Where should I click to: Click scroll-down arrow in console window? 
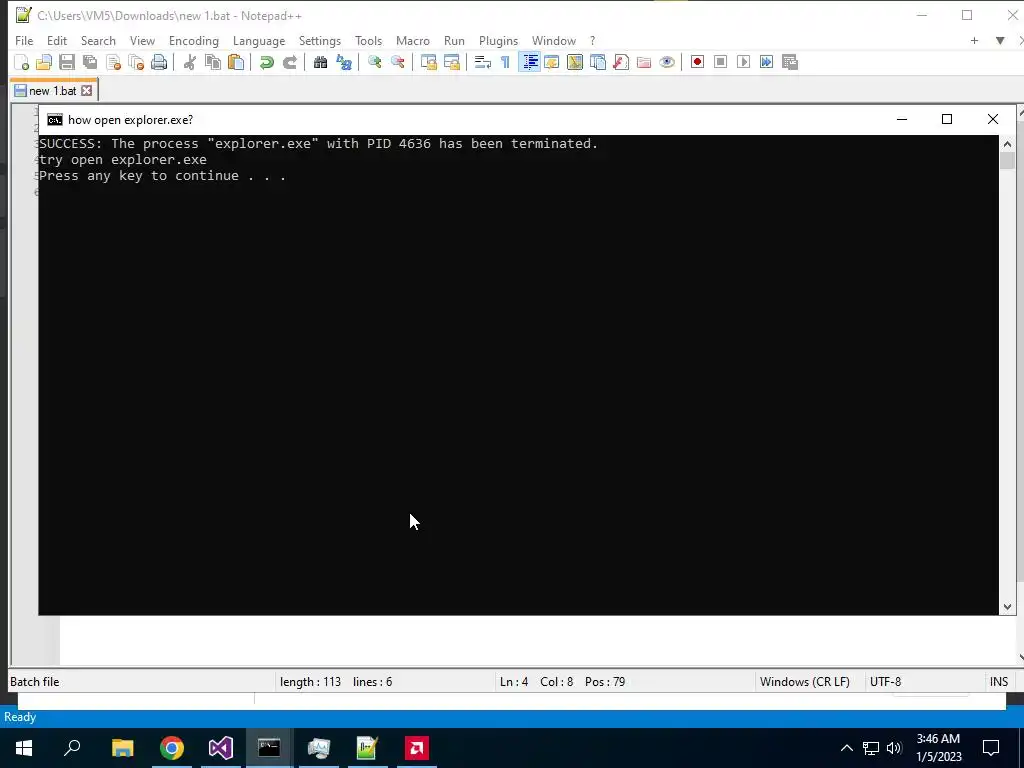[1007, 607]
